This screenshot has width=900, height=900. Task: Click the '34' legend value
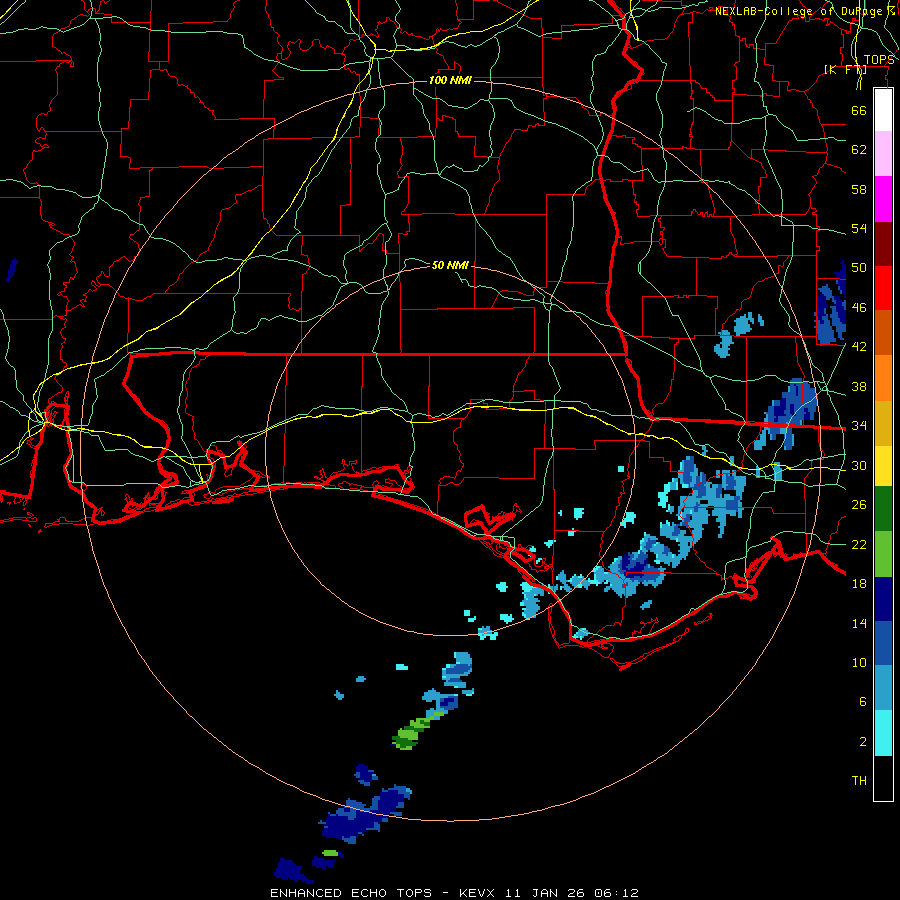pyautogui.click(x=859, y=426)
